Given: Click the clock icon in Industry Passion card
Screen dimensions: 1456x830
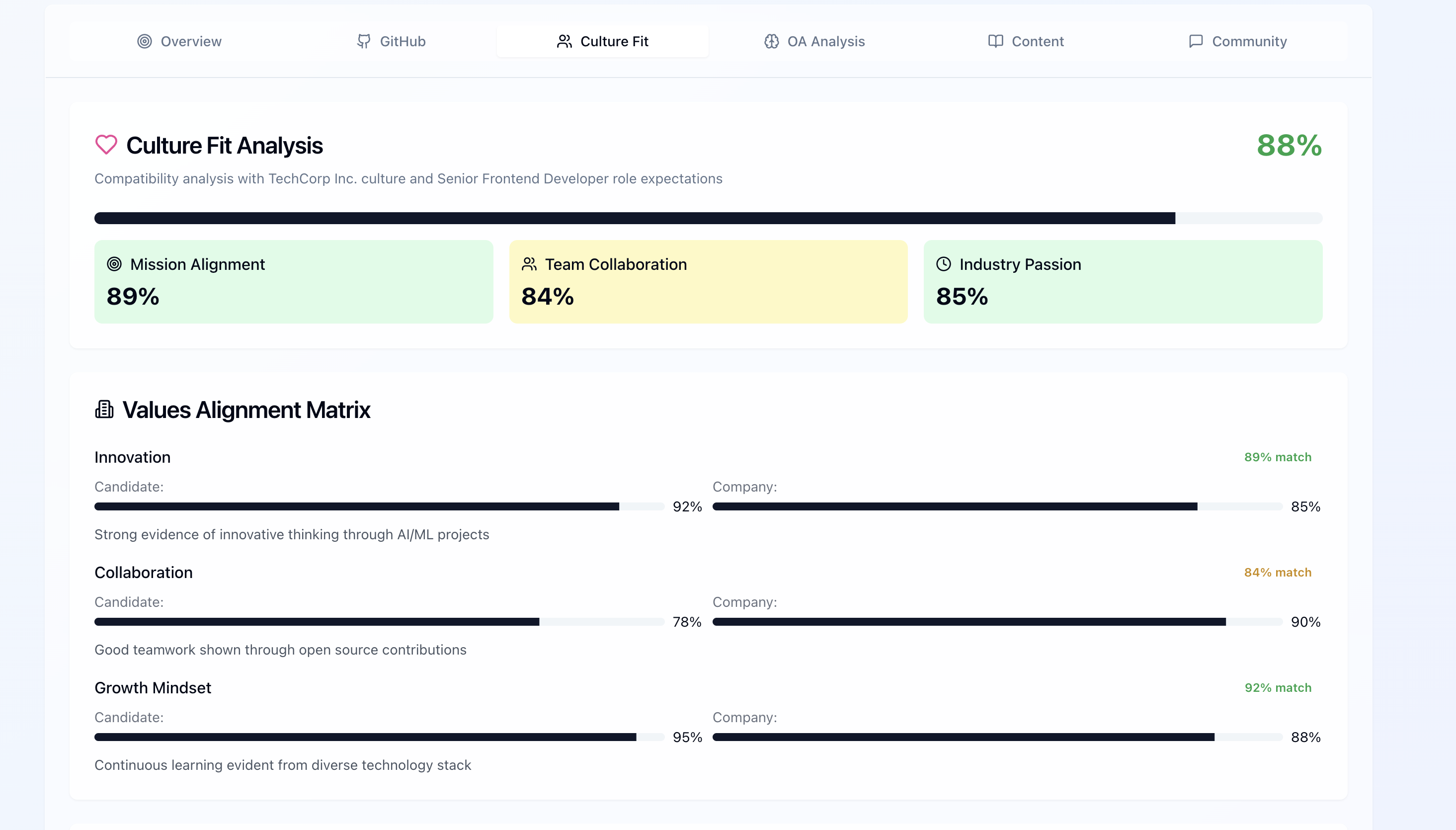Looking at the screenshot, I should click(944, 264).
